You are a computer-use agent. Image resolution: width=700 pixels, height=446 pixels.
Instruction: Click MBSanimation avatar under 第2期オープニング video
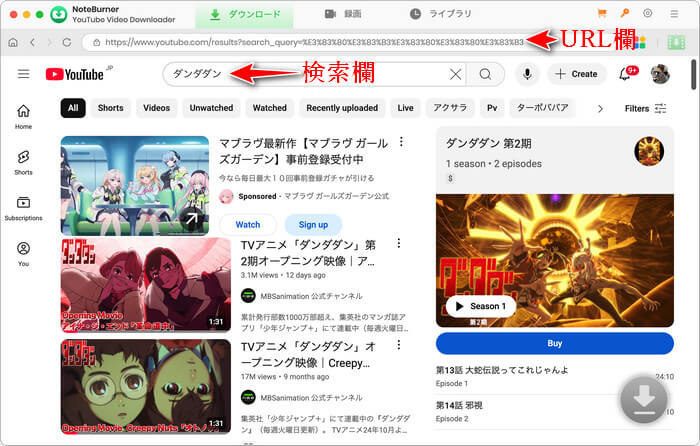[248, 296]
